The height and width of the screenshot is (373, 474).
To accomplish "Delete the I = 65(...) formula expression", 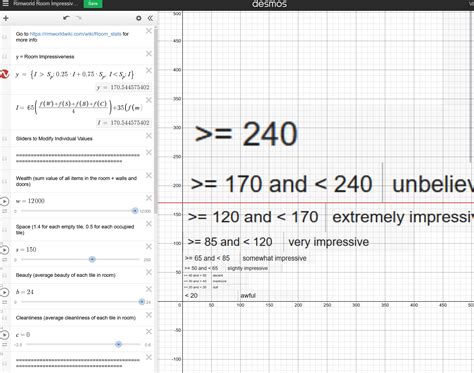I will coord(149,100).
